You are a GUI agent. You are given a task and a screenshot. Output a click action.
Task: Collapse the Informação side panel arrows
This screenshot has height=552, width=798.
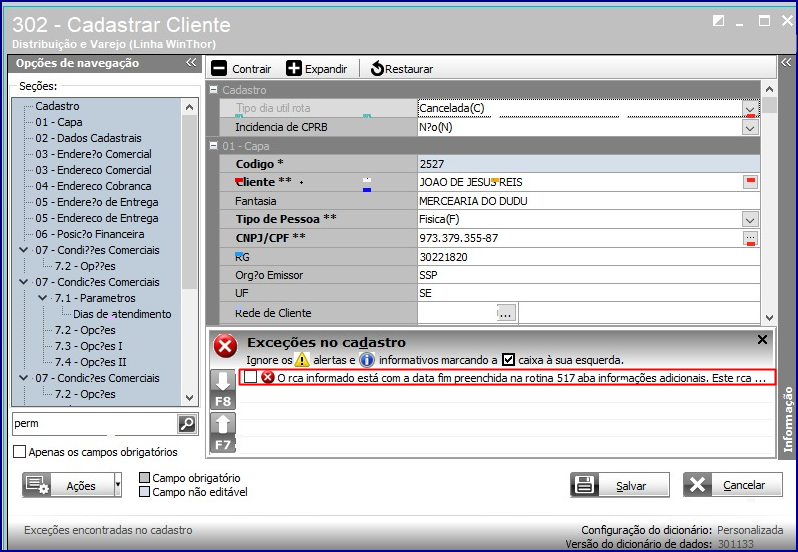pos(786,63)
